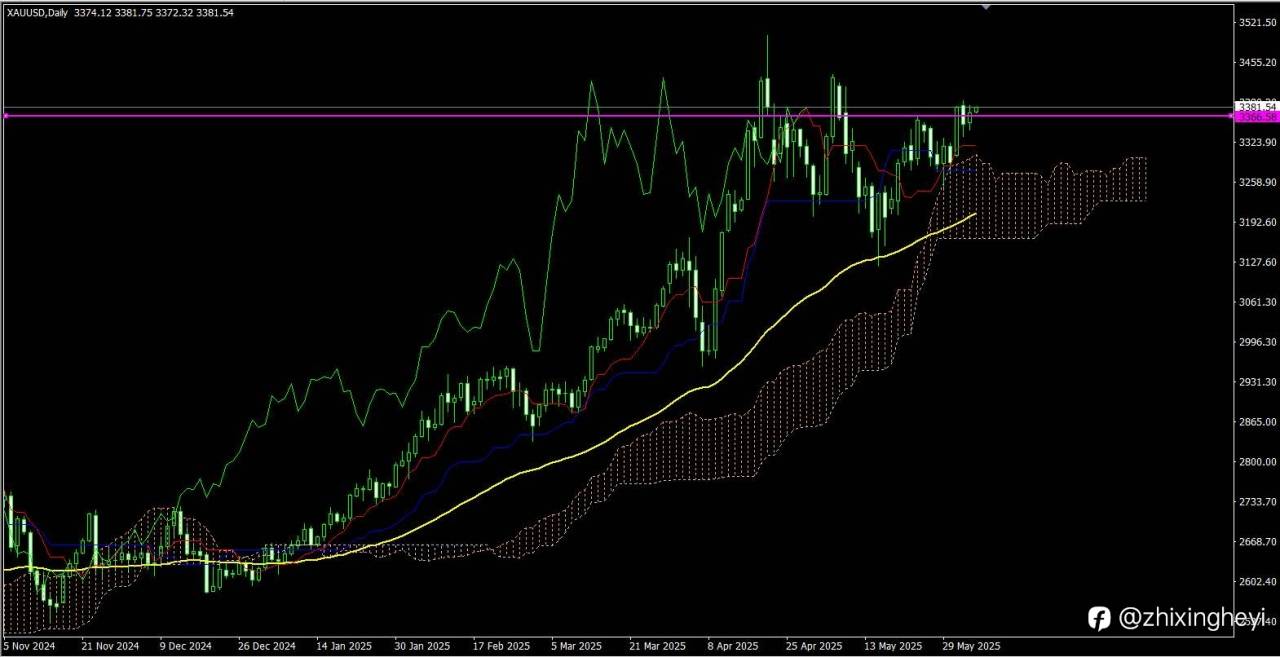Click the chart shift triangle marker at top

(987, 6)
